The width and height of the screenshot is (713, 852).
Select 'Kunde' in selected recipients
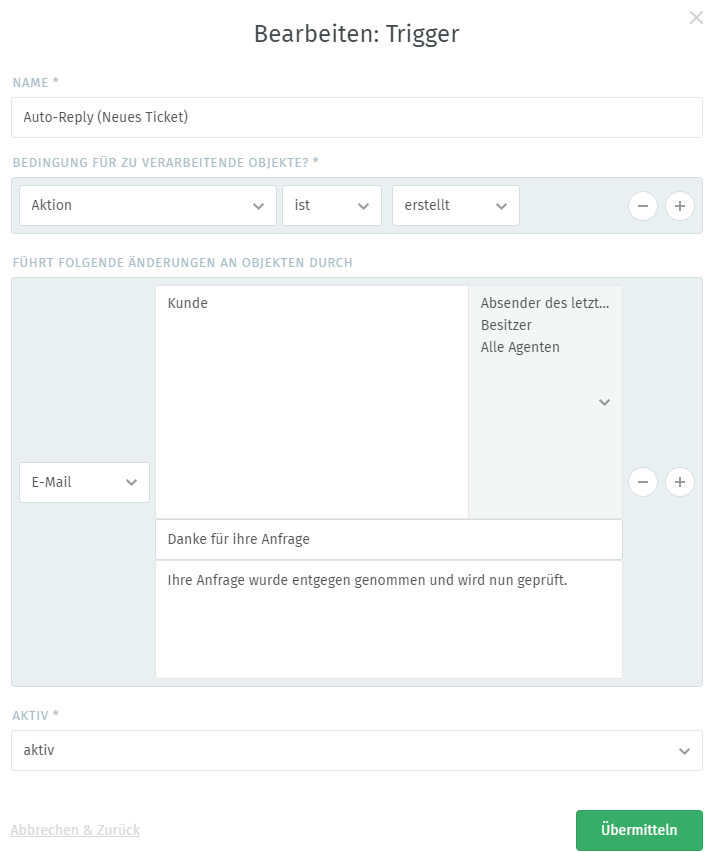(188, 303)
